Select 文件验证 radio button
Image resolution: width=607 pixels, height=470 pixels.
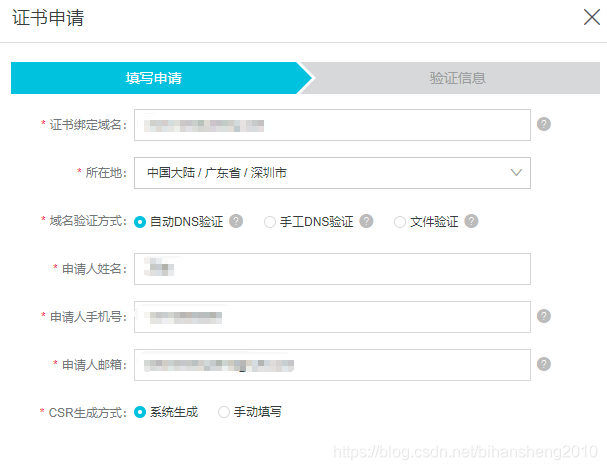pyautogui.click(x=400, y=222)
